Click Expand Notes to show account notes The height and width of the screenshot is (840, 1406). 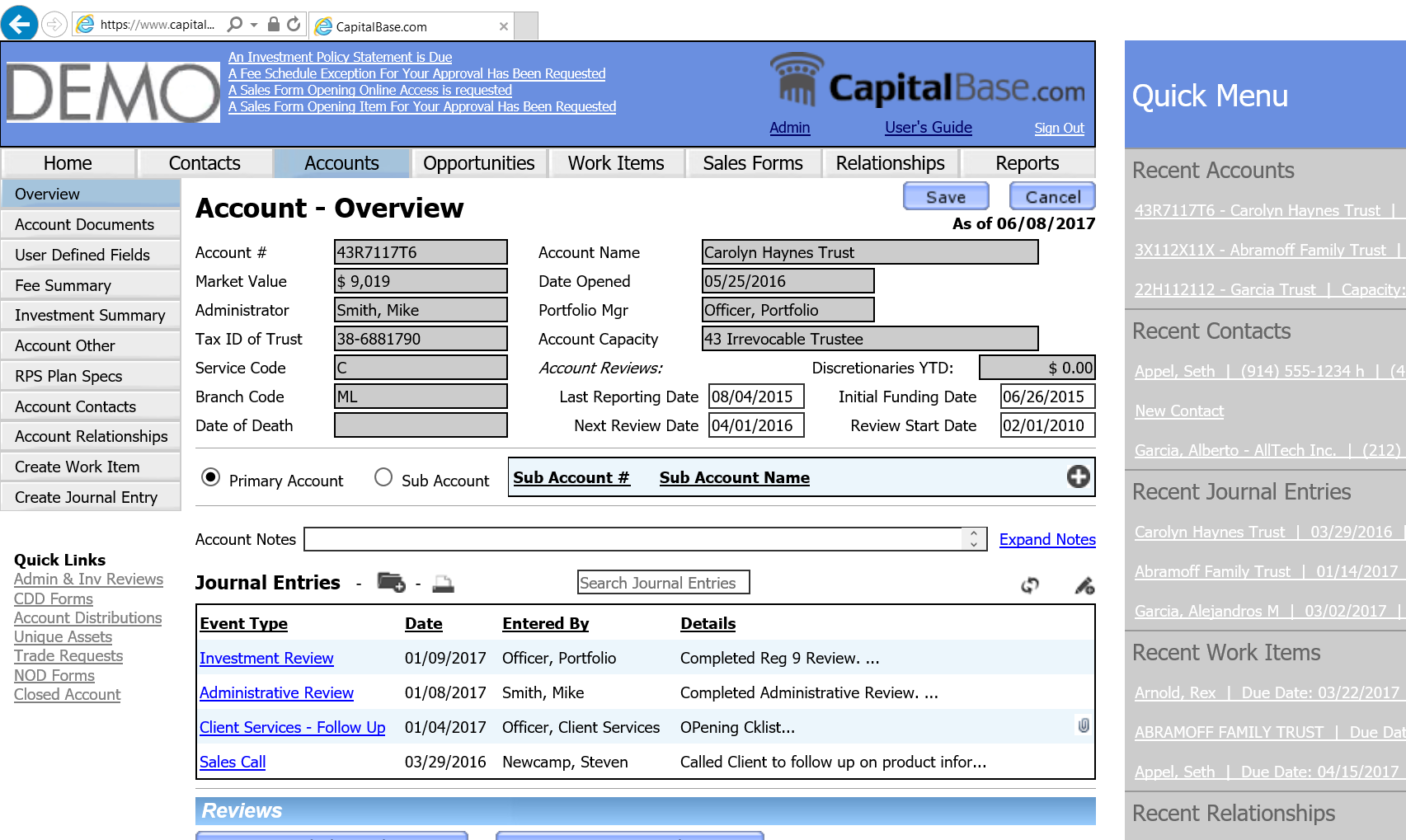coord(1047,539)
